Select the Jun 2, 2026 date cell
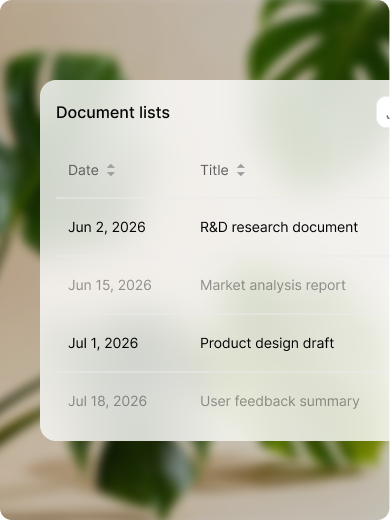Screen dimensions: 390x520 click(107, 227)
